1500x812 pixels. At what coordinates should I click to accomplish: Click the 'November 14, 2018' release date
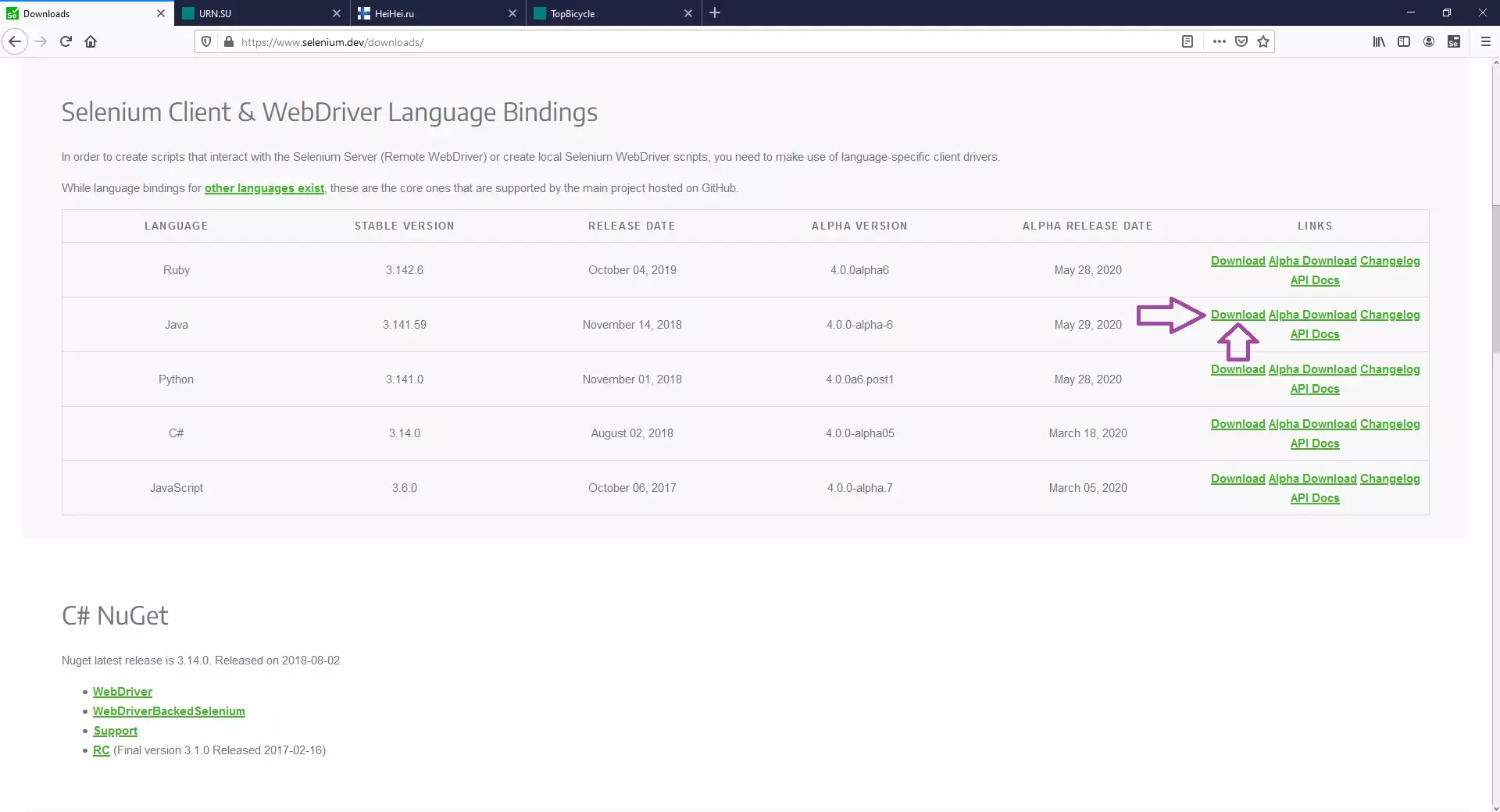click(632, 325)
